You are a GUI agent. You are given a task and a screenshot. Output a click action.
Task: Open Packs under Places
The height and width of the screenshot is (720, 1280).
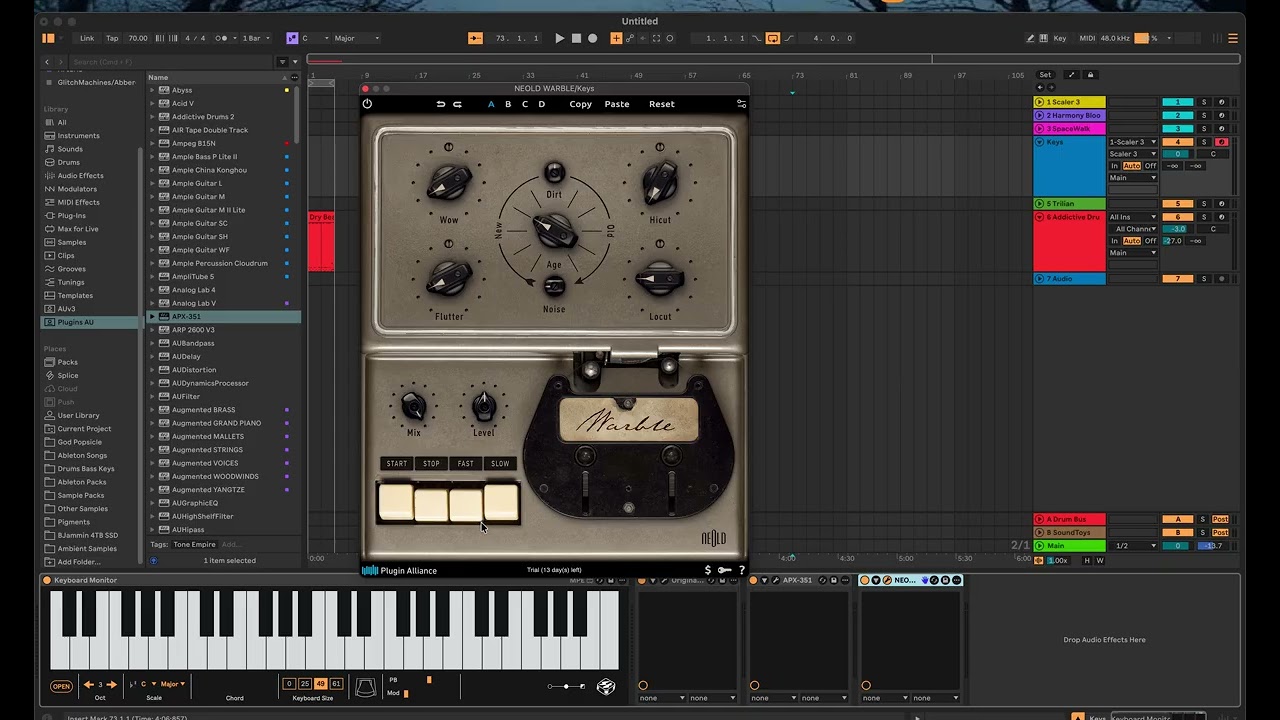pyautogui.click(x=67, y=362)
